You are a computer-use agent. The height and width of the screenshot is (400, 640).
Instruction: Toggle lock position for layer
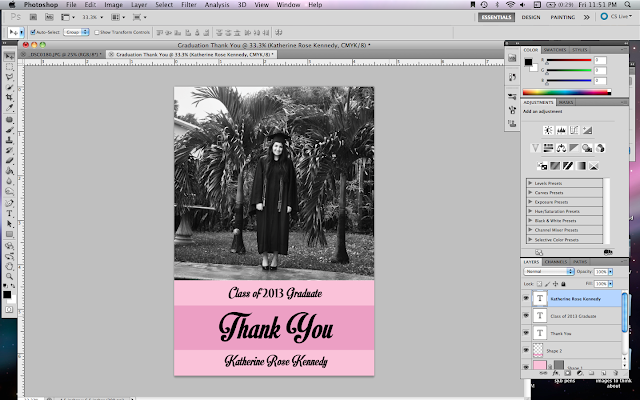click(555, 284)
